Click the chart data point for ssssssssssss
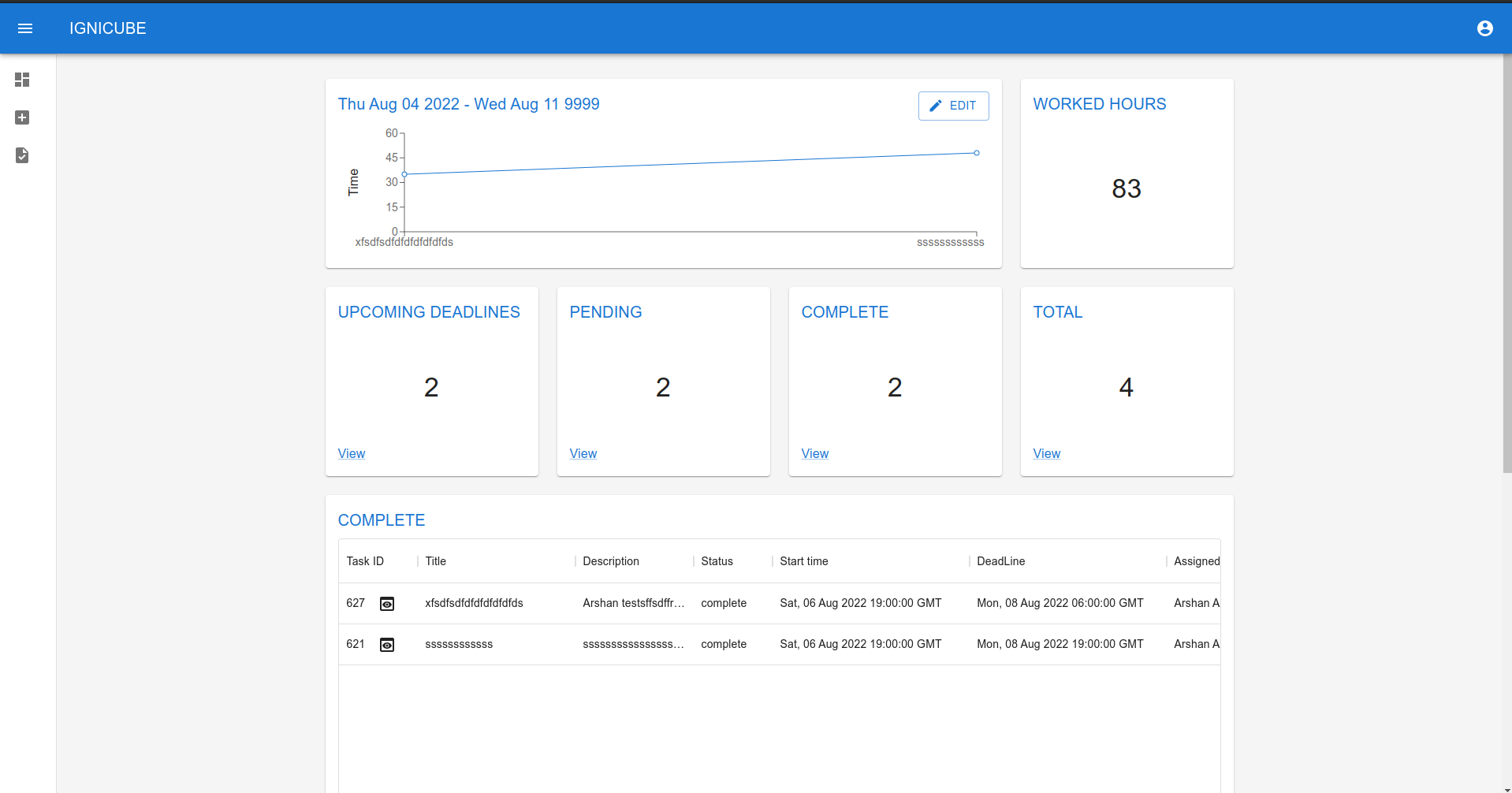The image size is (1512, 793). [x=977, y=153]
